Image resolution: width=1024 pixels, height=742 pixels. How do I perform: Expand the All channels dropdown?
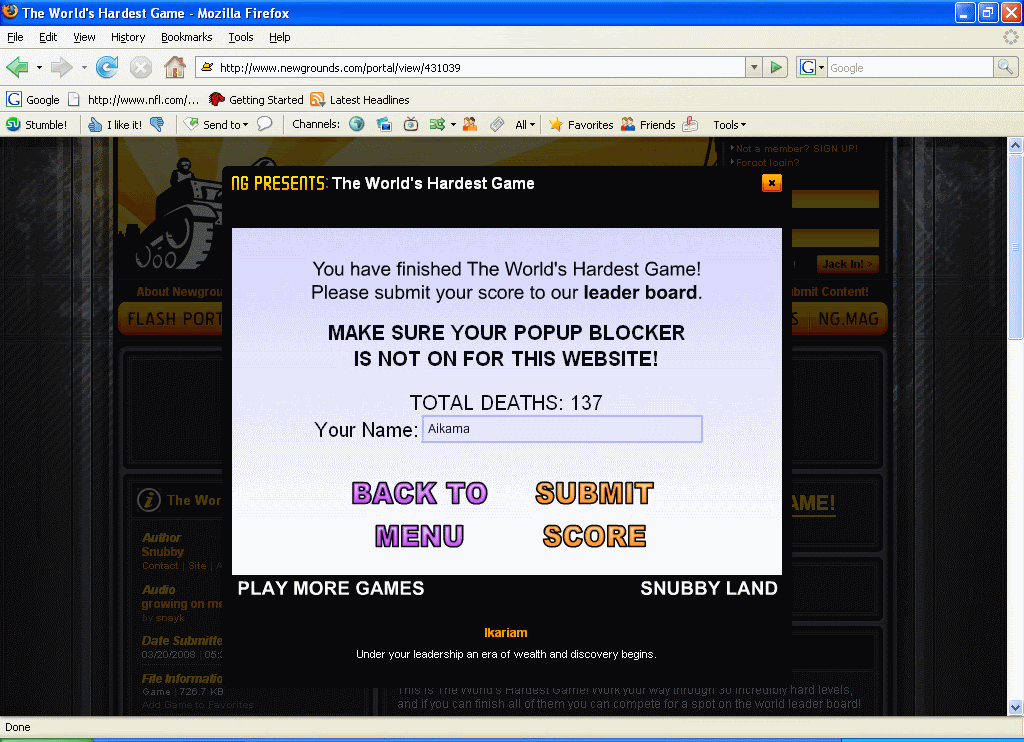(x=524, y=125)
